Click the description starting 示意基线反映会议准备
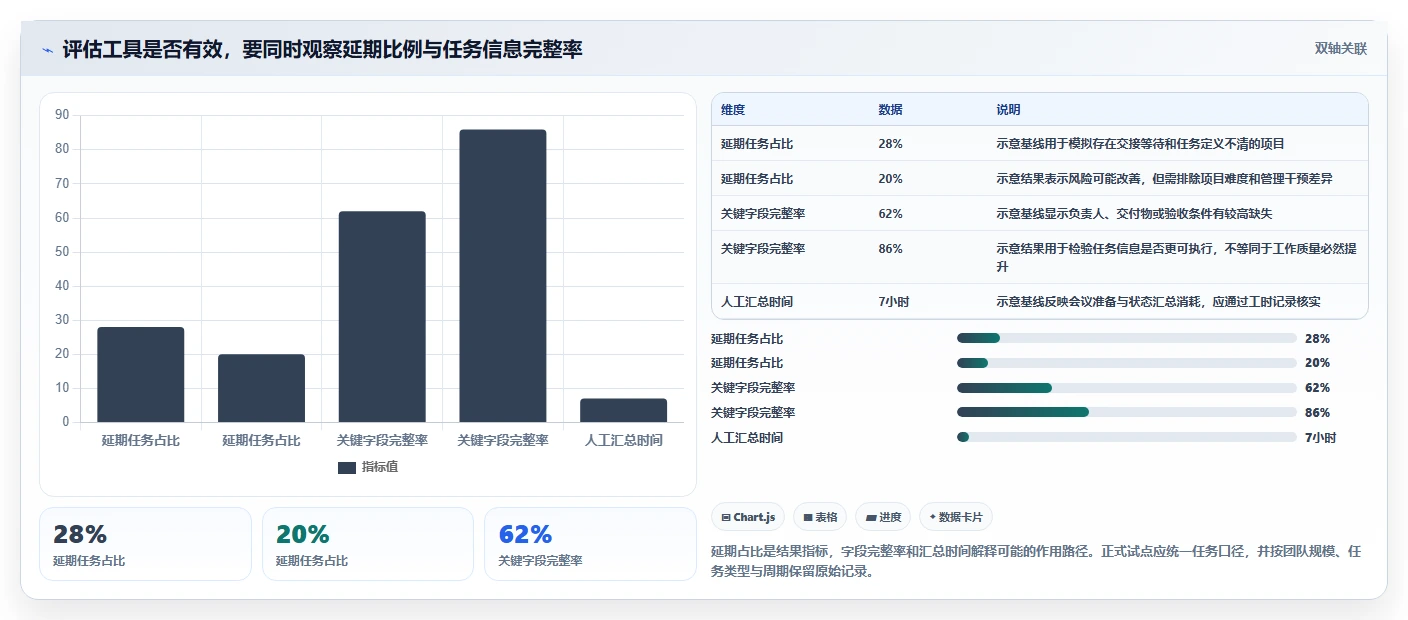The image size is (1408, 620). 1158,301
